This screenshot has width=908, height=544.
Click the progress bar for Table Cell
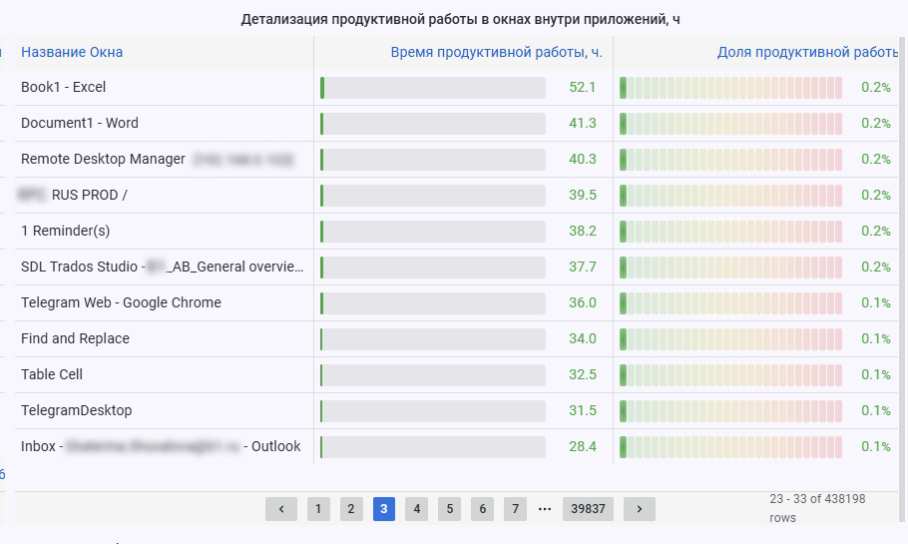click(x=433, y=374)
